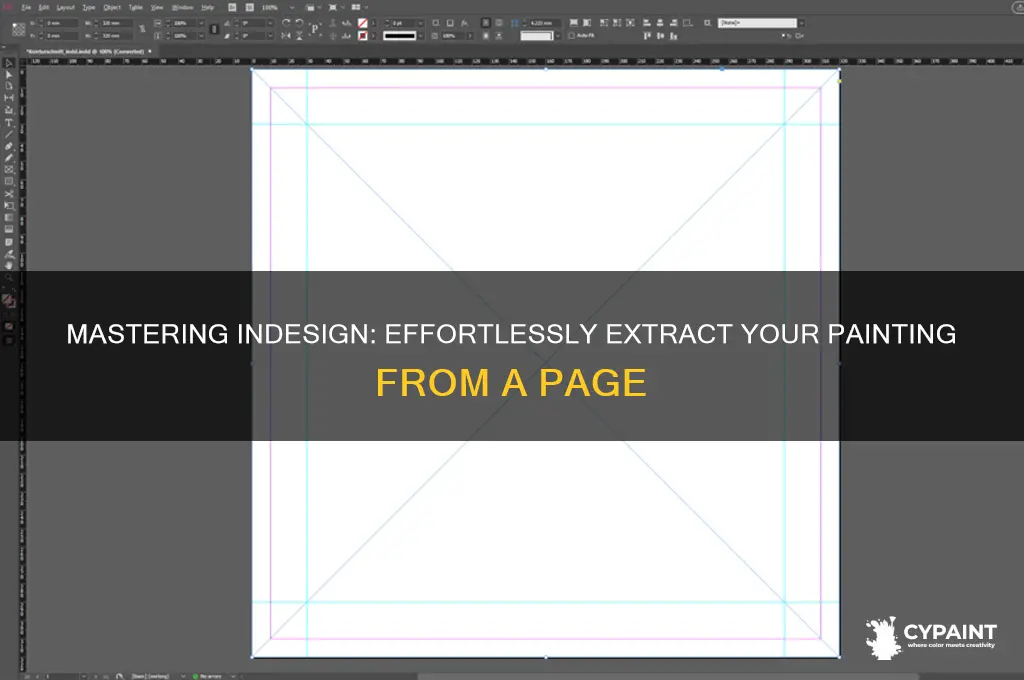Click the horizontal scrollbar at the bottom

[667, 676]
